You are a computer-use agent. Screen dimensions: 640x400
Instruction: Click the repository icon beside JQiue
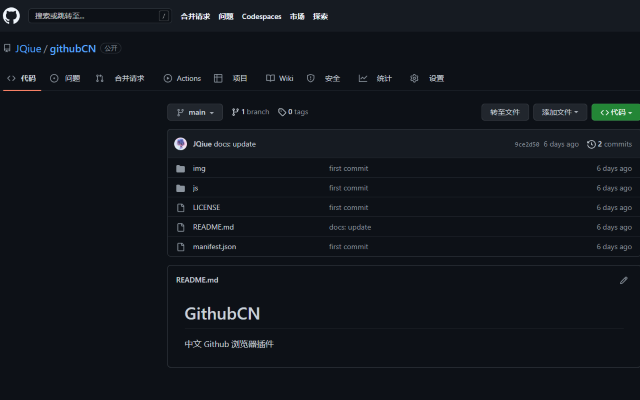pyautogui.click(x=7, y=48)
